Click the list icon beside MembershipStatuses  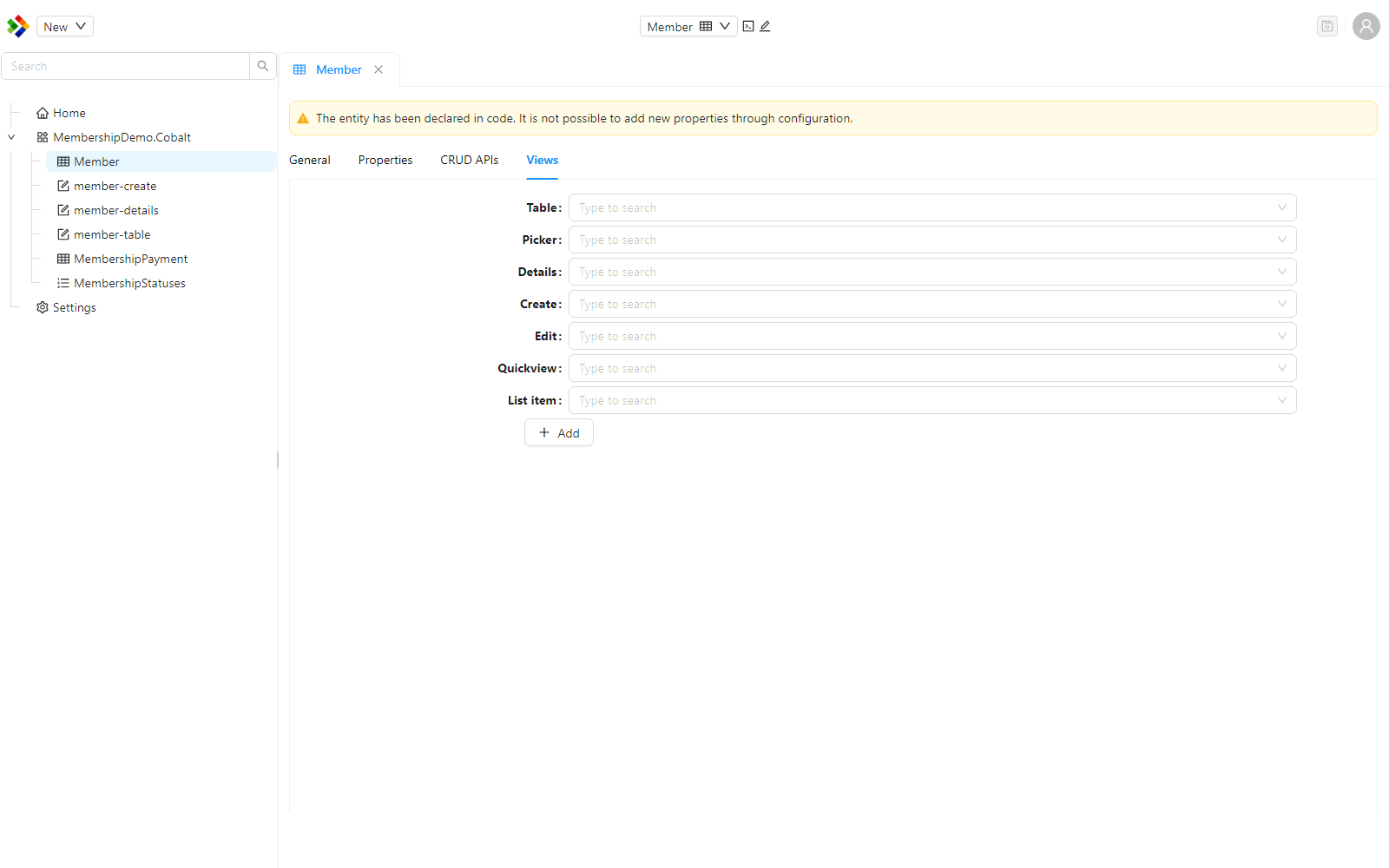click(63, 283)
